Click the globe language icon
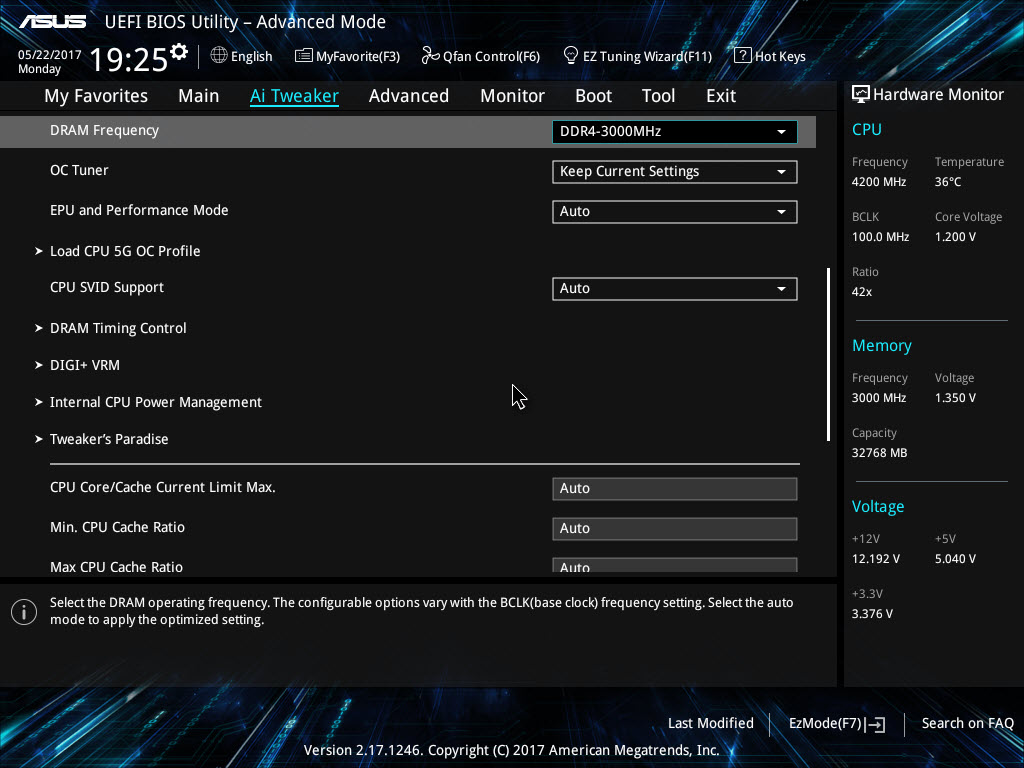Viewport: 1024px width, 768px height. coord(219,56)
